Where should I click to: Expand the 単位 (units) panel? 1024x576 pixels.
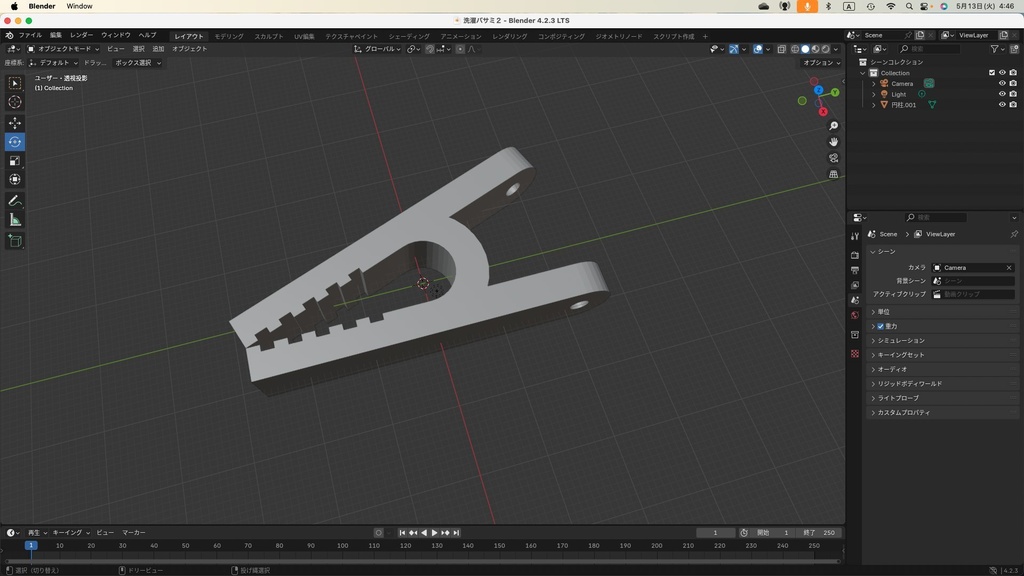tap(883, 312)
